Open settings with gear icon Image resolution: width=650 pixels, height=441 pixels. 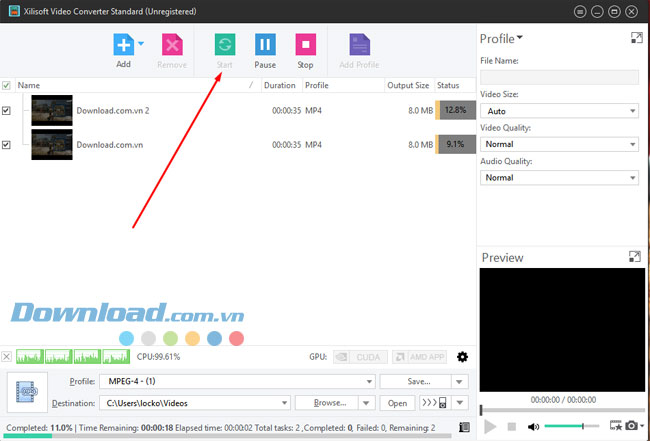point(463,357)
